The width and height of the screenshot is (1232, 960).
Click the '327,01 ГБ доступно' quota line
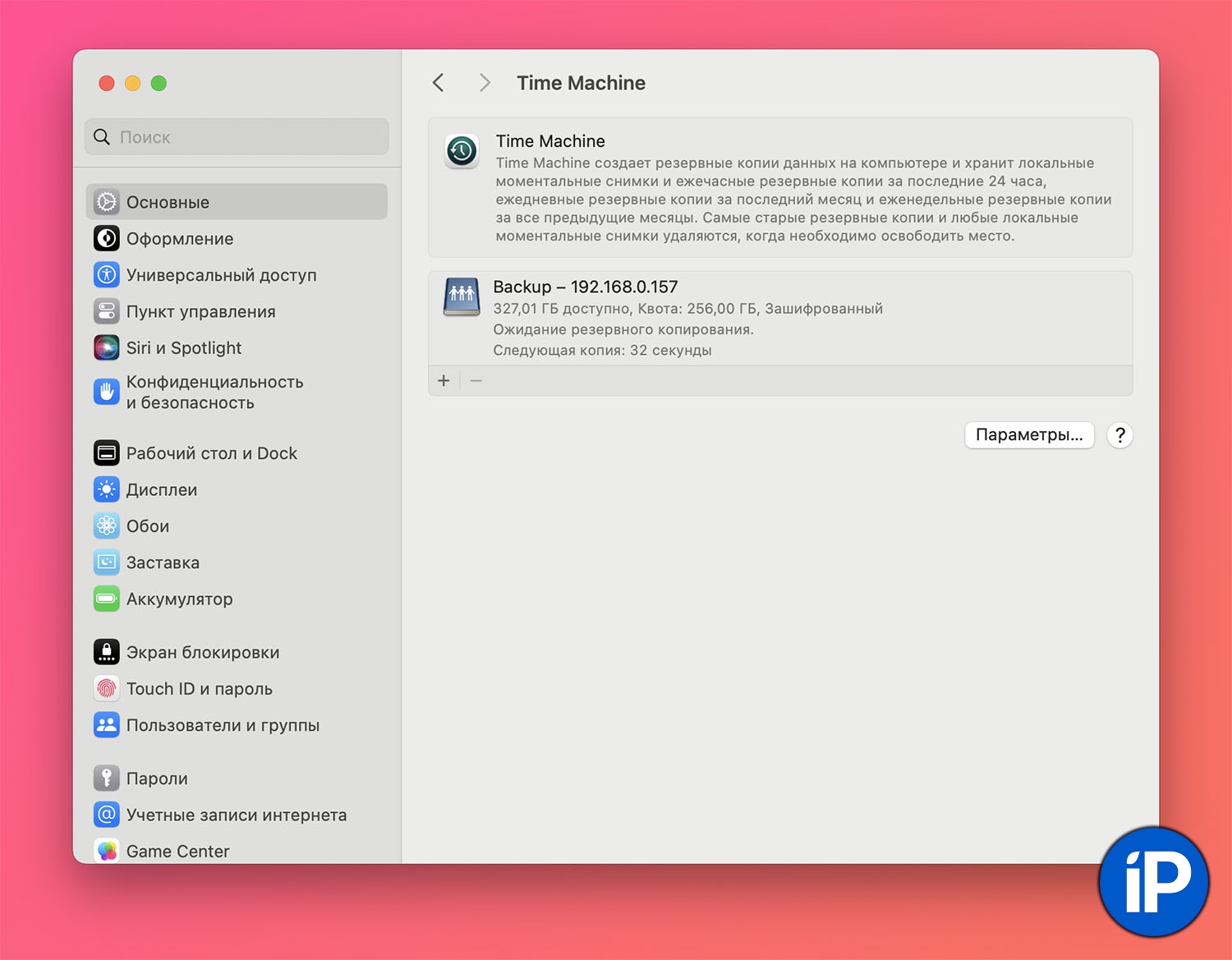688,309
